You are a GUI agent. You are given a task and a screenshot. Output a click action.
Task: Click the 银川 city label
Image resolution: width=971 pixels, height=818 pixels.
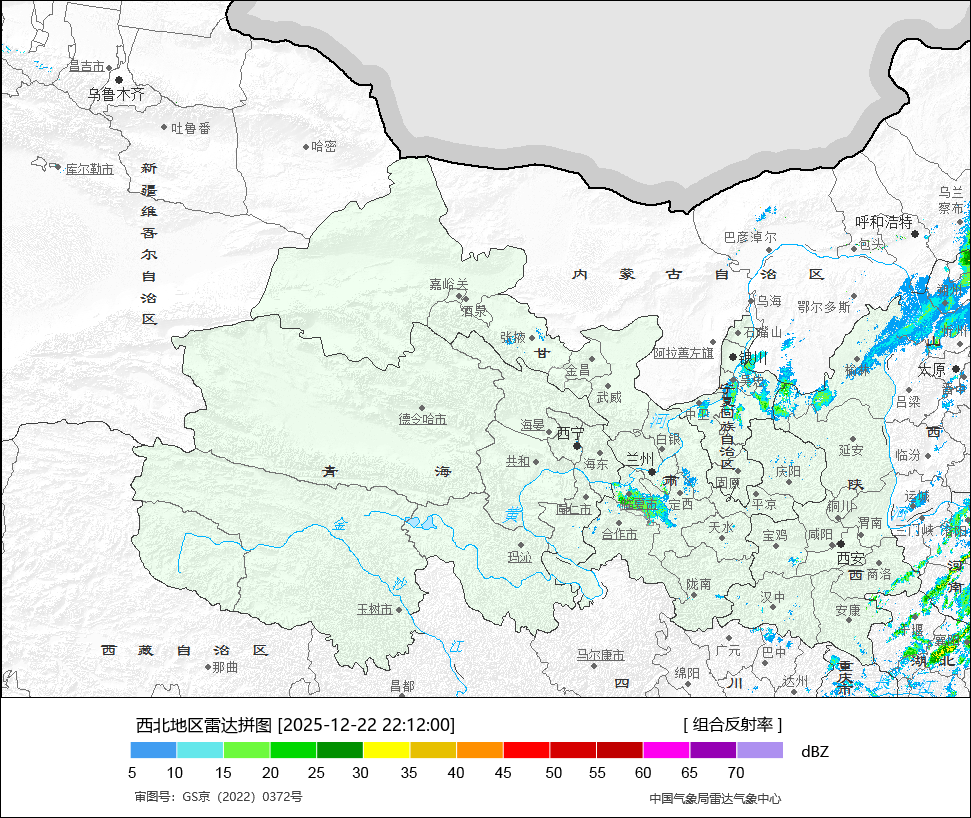pos(753,358)
